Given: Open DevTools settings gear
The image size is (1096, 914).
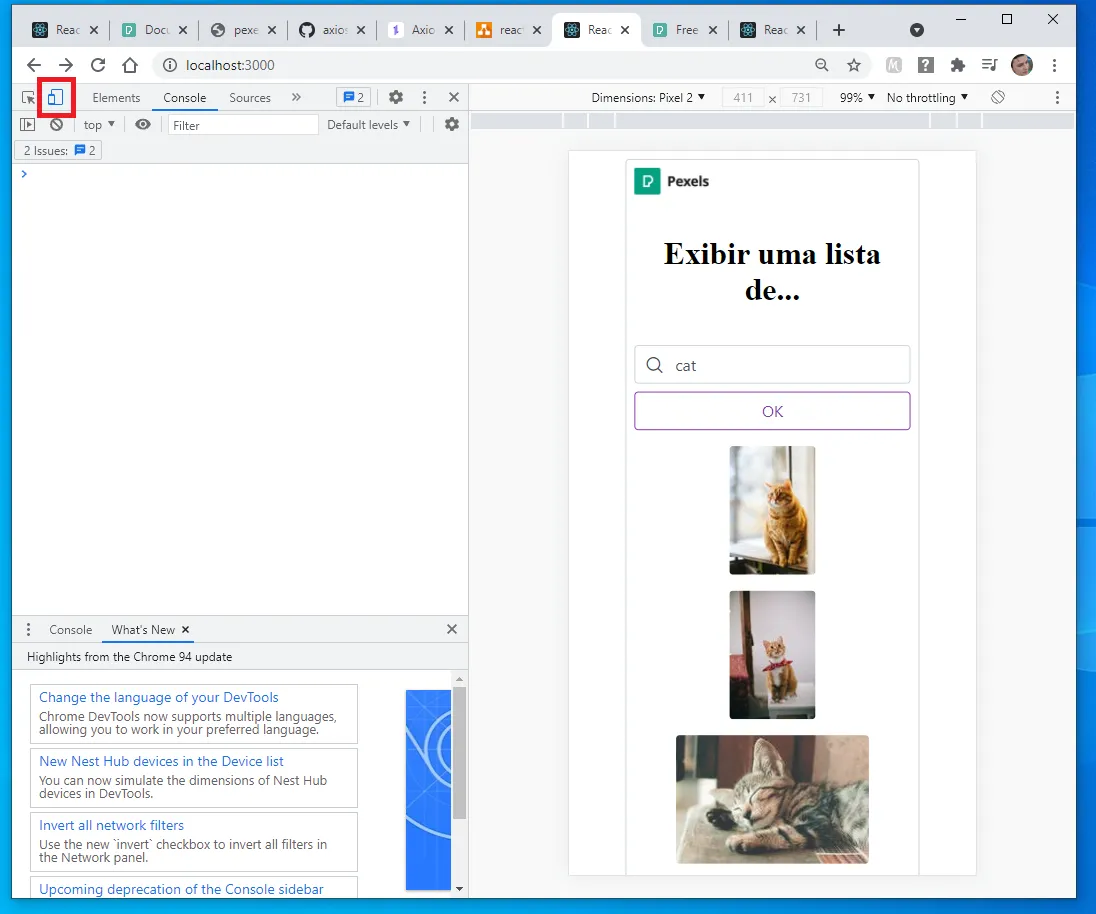Looking at the screenshot, I should pos(396,97).
